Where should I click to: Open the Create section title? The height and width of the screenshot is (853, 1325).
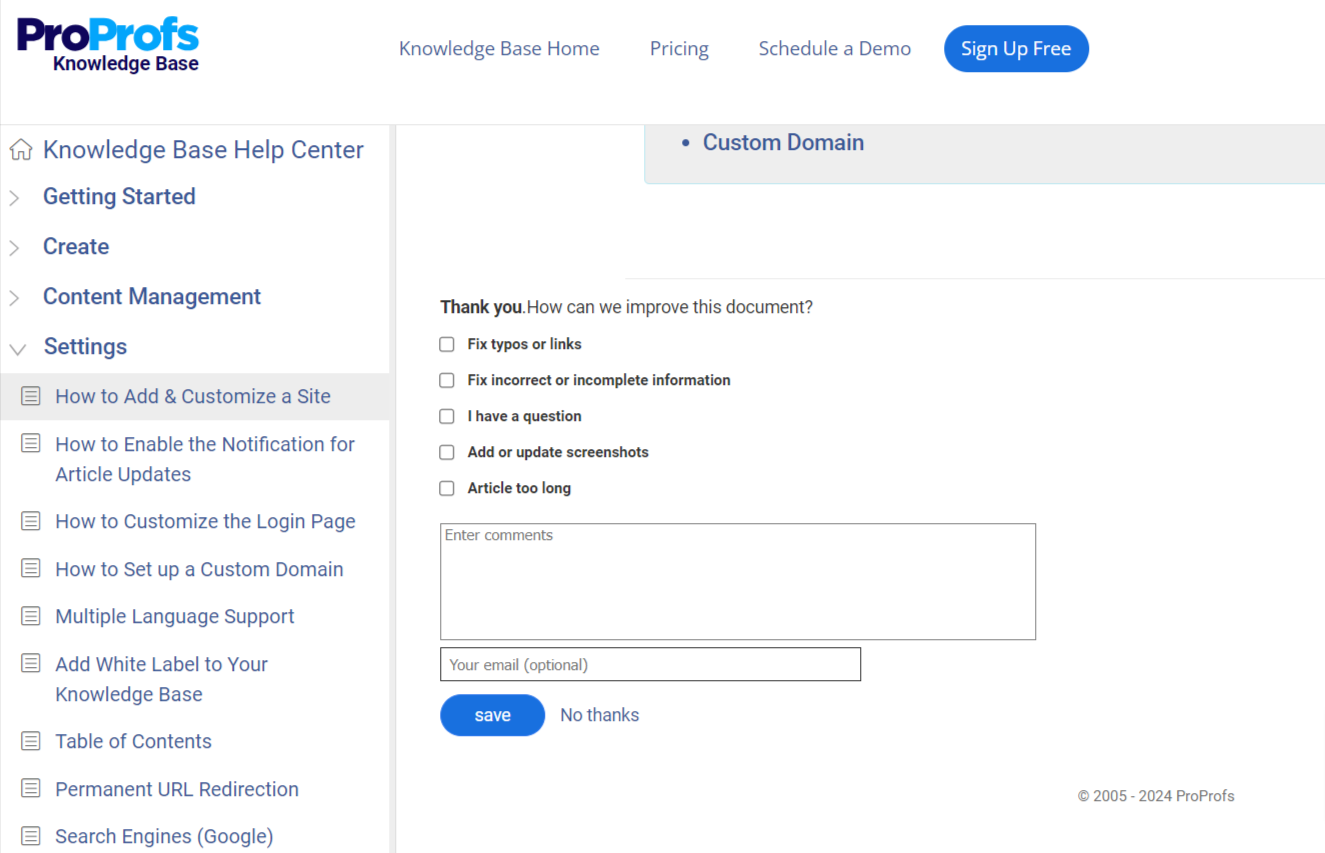pos(76,246)
